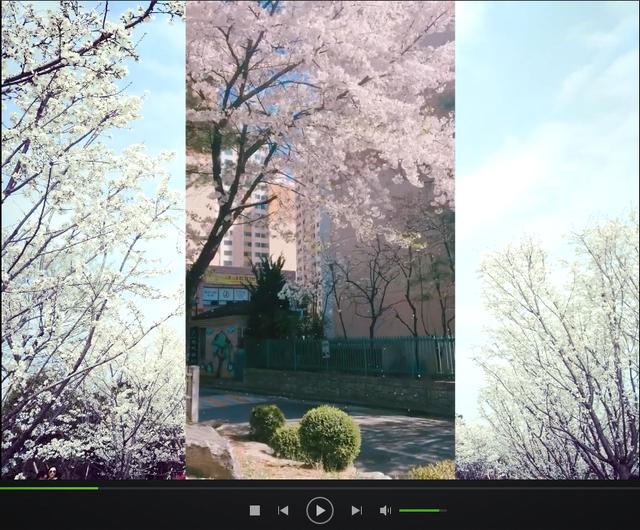The width and height of the screenshot is (640, 530).
Task: Click the center of the vertical video frame
Action: click(x=320, y=240)
